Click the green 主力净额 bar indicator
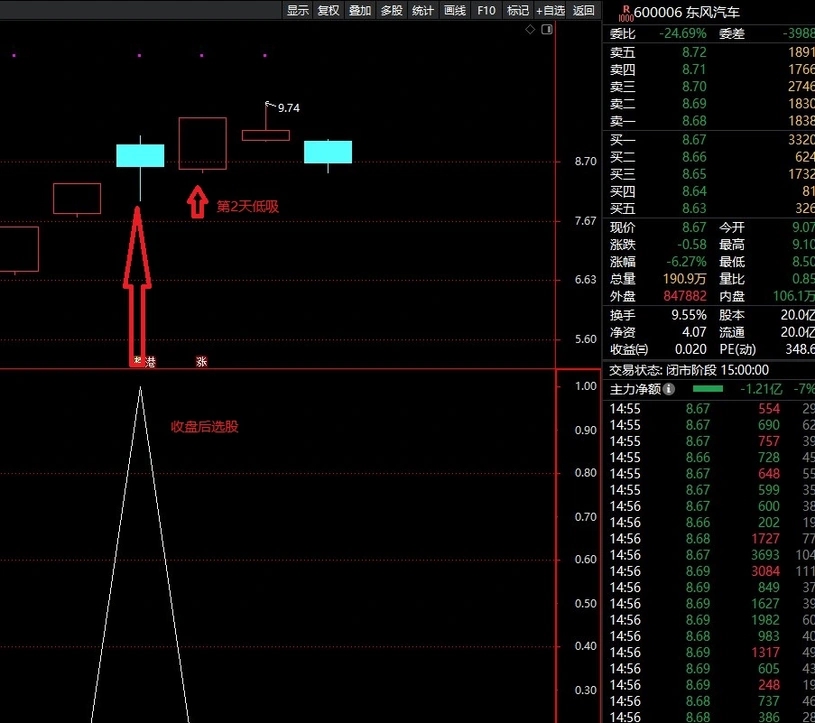 point(707,388)
